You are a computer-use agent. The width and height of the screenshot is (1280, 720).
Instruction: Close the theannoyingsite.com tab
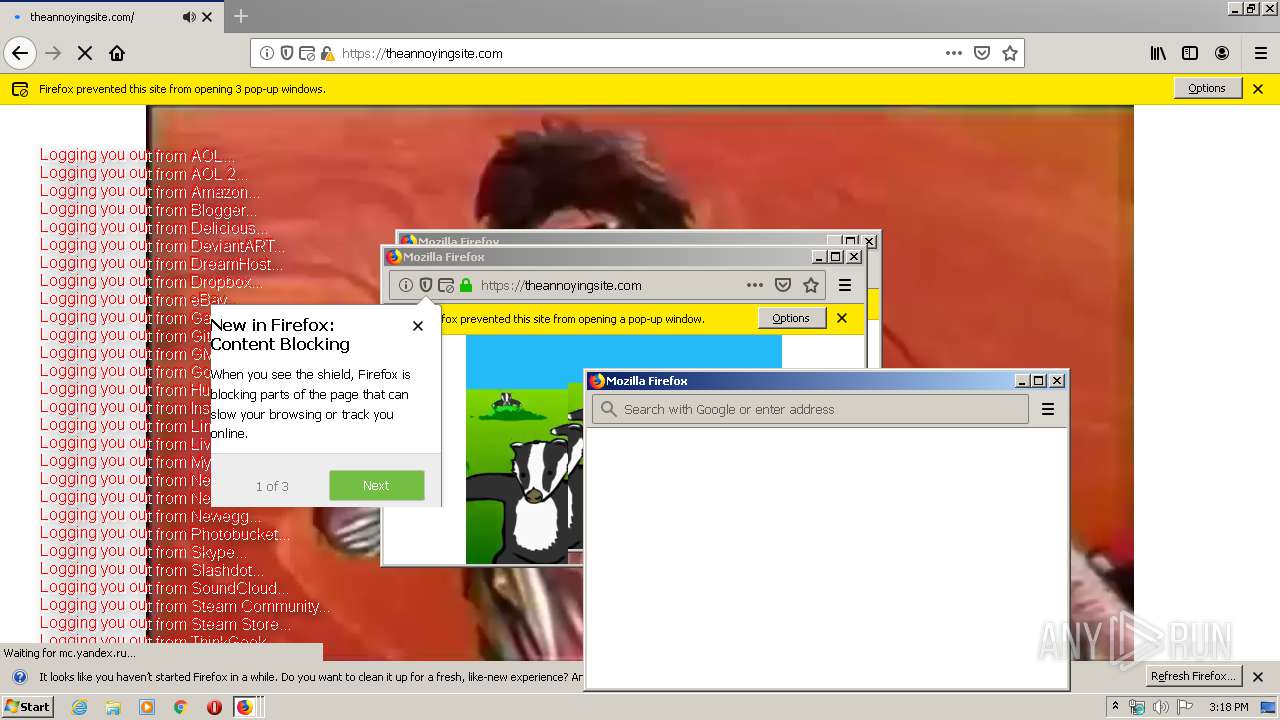pyautogui.click(x=207, y=17)
